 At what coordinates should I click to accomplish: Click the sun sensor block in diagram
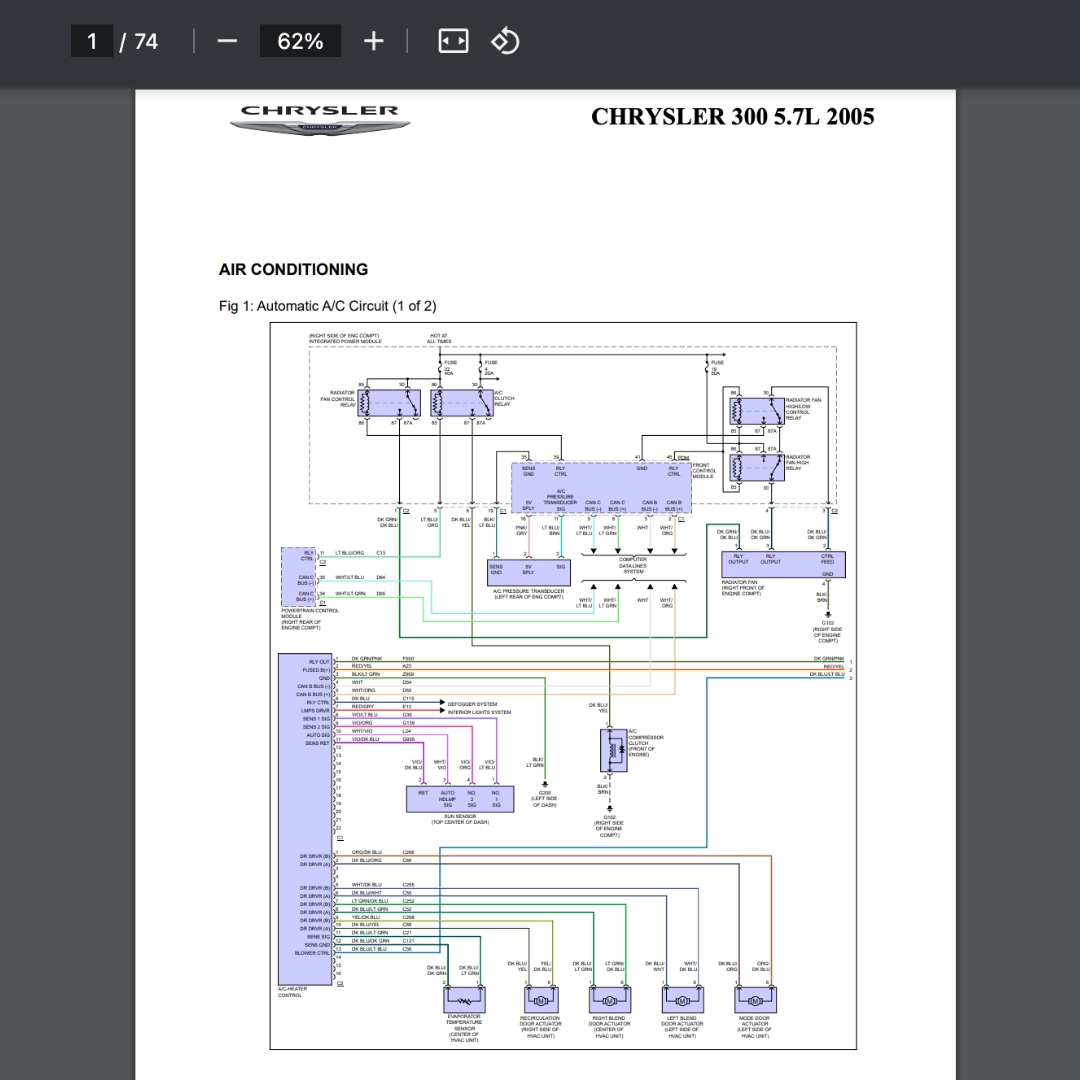(460, 798)
